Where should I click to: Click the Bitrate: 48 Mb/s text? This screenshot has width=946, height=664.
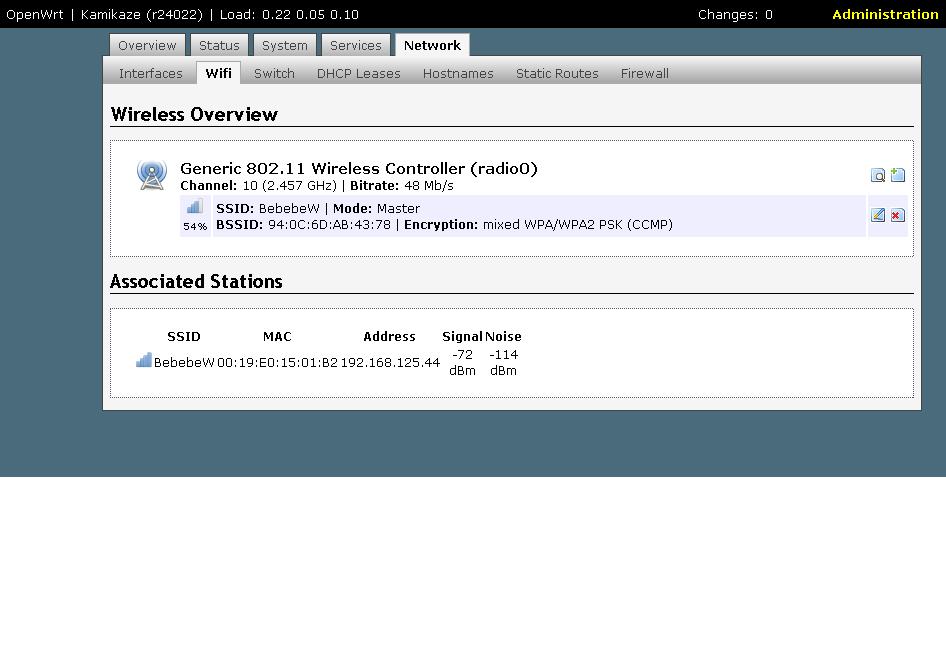pyautogui.click(x=402, y=186)
